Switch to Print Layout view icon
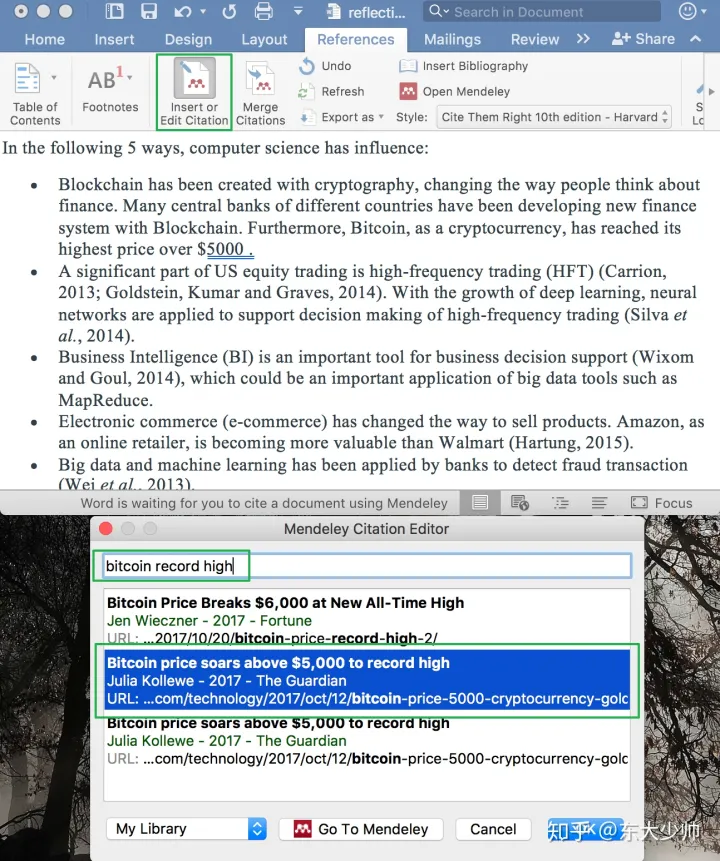Viewport: 720px width, 861px height. click(480, 502)
